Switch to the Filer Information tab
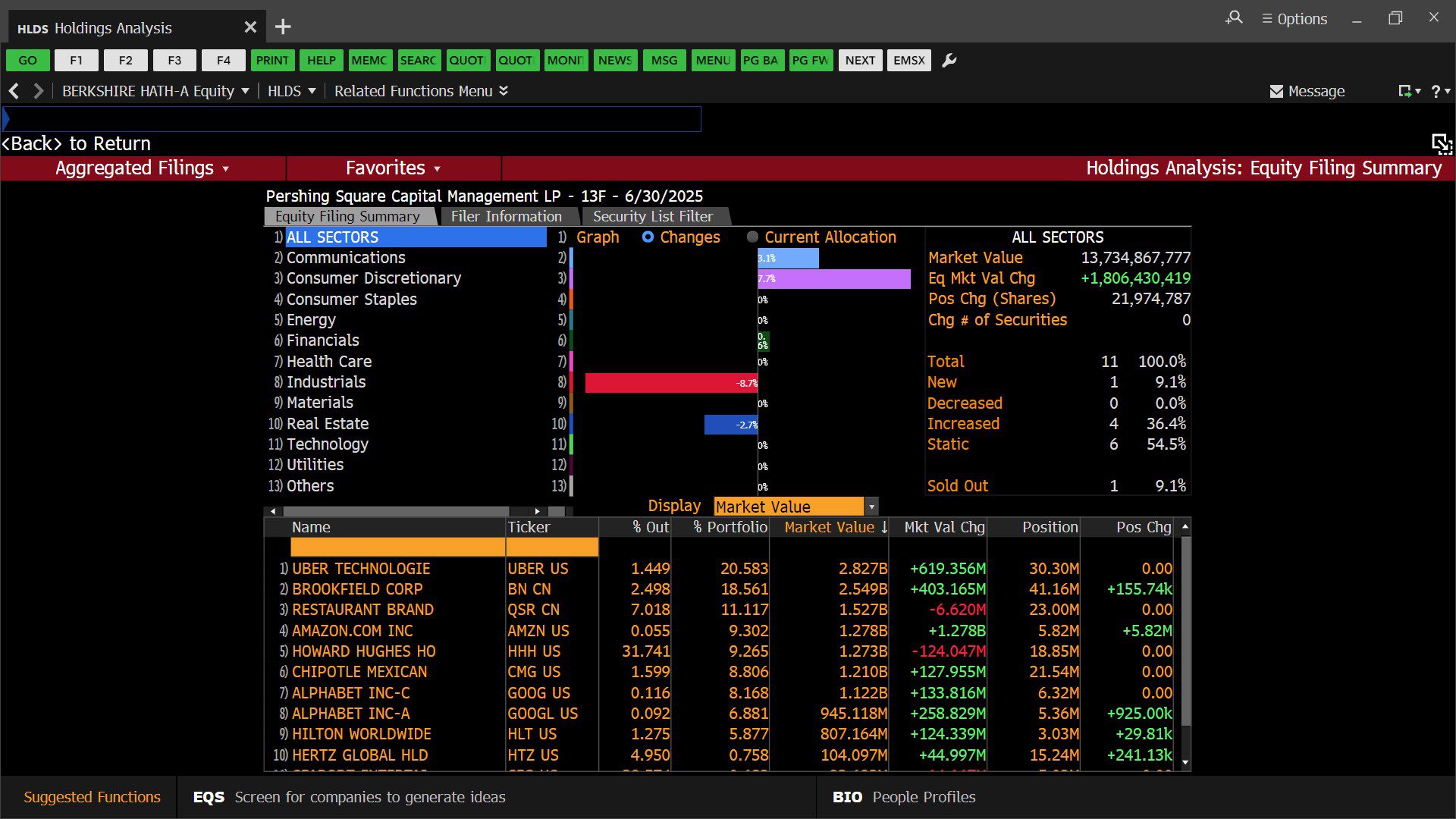Viewport: 1456px width, 819px height. pos(506,217)
